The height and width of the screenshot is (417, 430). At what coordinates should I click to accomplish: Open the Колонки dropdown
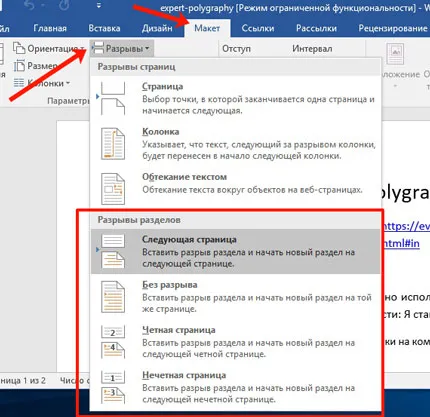click(42, 83)
